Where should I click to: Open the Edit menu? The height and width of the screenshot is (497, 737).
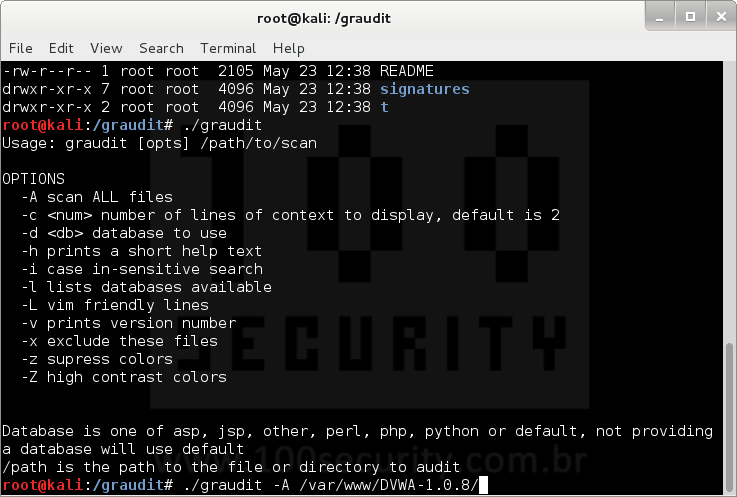61,48
